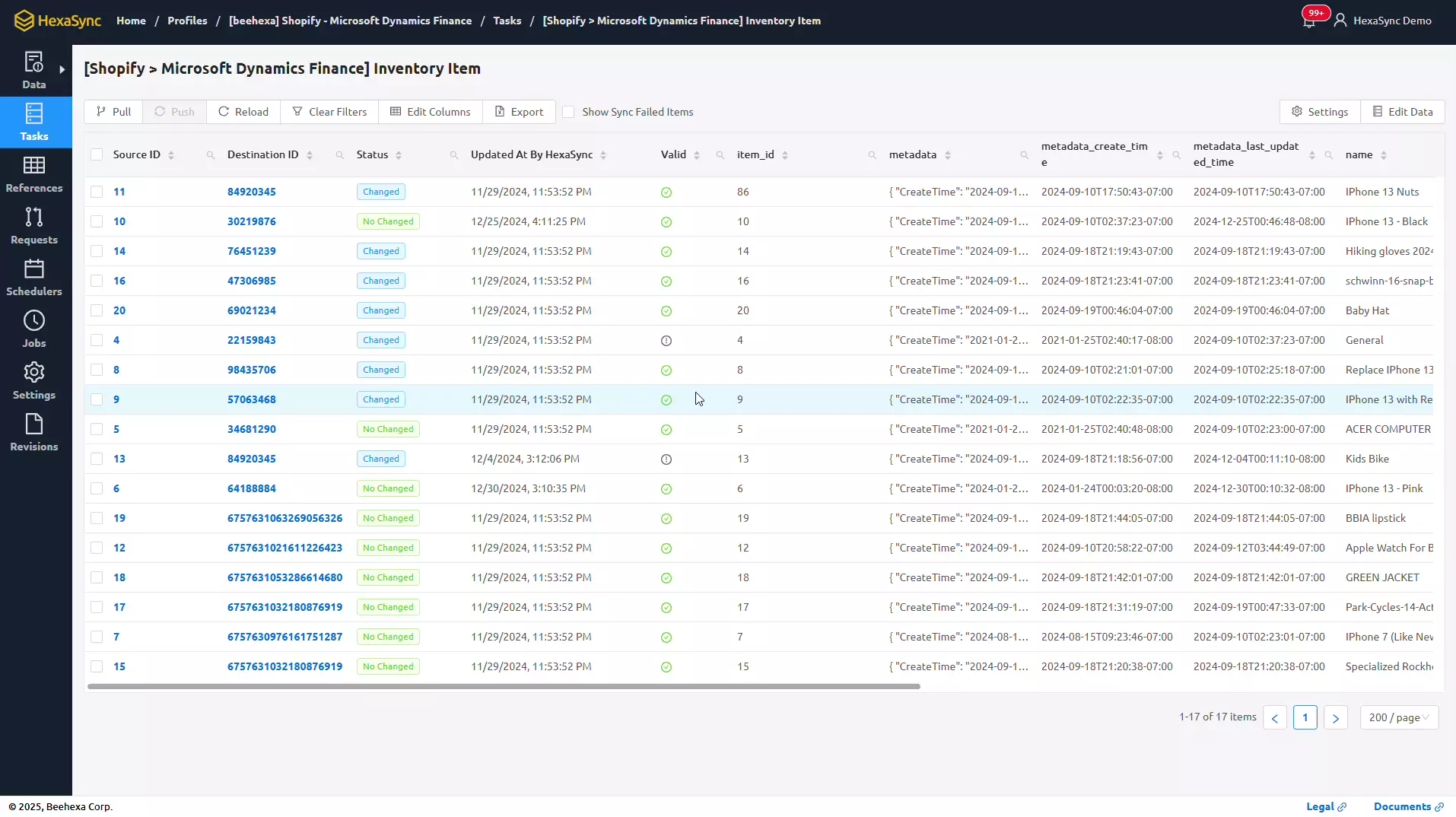Select the checkbox for Source ID 10
Screen dimensions: 1456x817
point(97,221)
